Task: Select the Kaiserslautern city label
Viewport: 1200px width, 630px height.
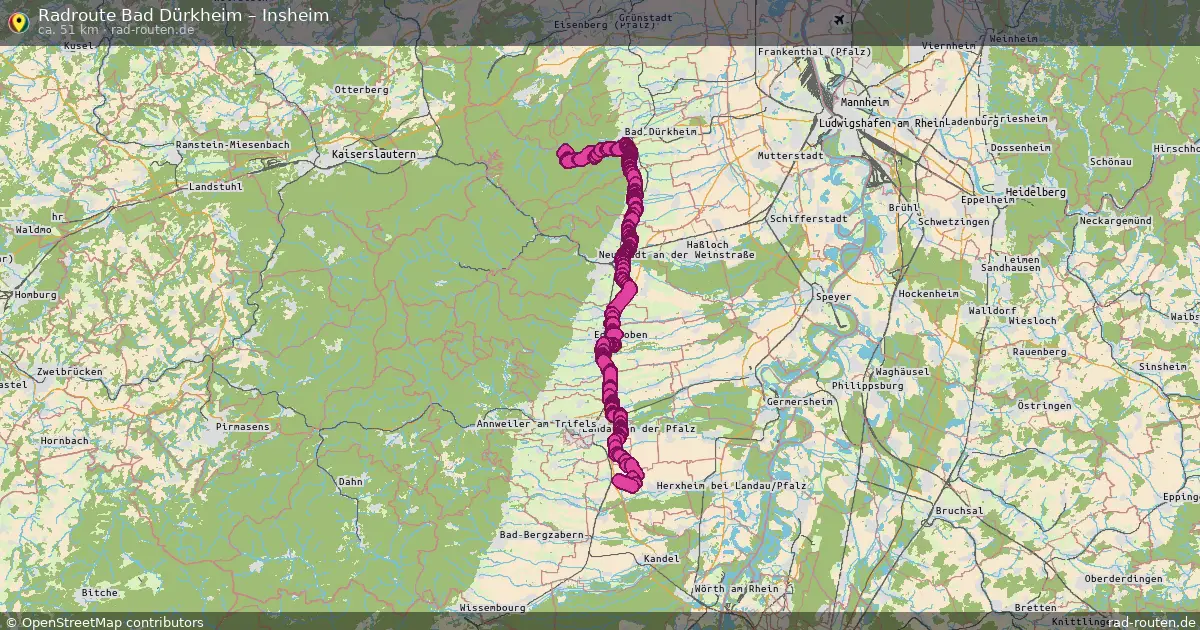Action: tap(373, 155)
